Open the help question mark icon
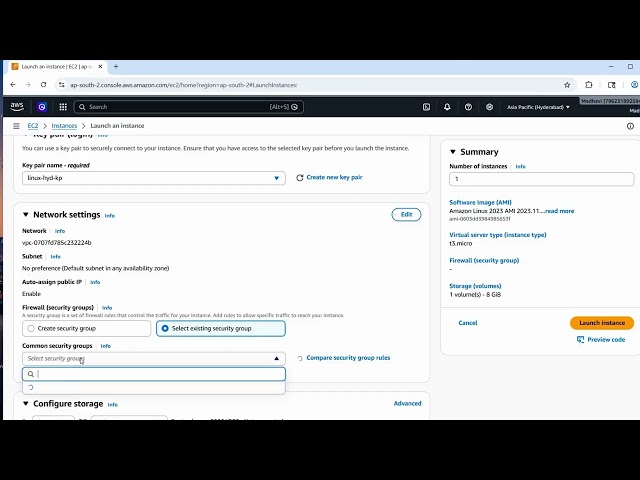Screen dimensions: 640x480 [x=468, y=107]
